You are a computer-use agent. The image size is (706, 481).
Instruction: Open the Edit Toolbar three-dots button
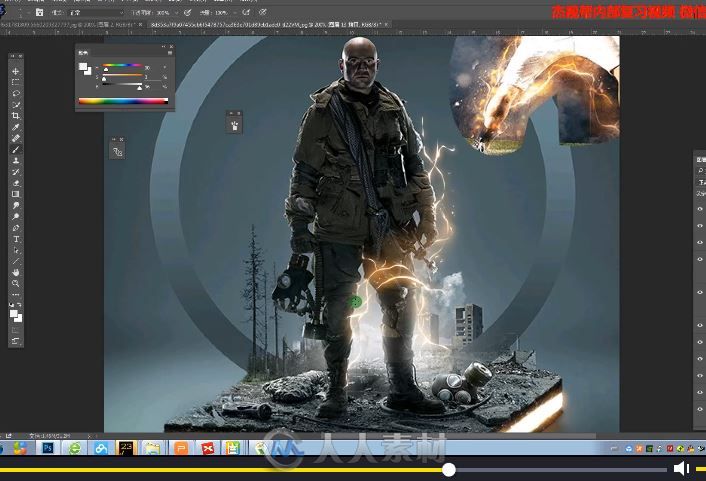[x=16, y=295]
